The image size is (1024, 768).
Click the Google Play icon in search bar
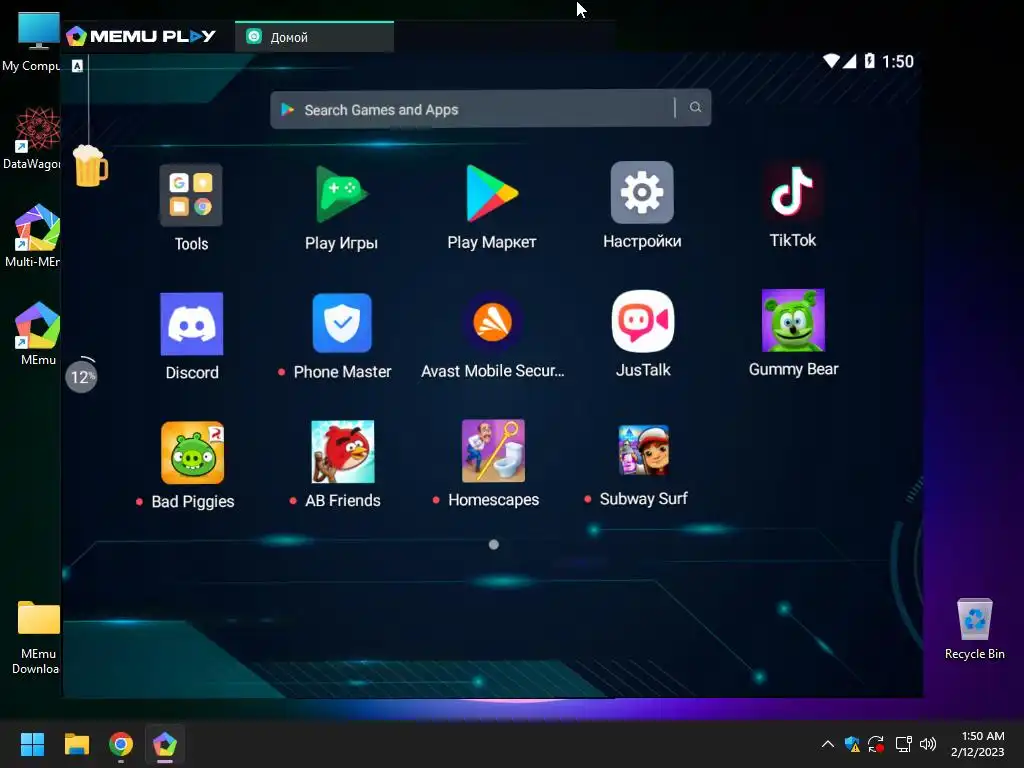coord(287,110)
